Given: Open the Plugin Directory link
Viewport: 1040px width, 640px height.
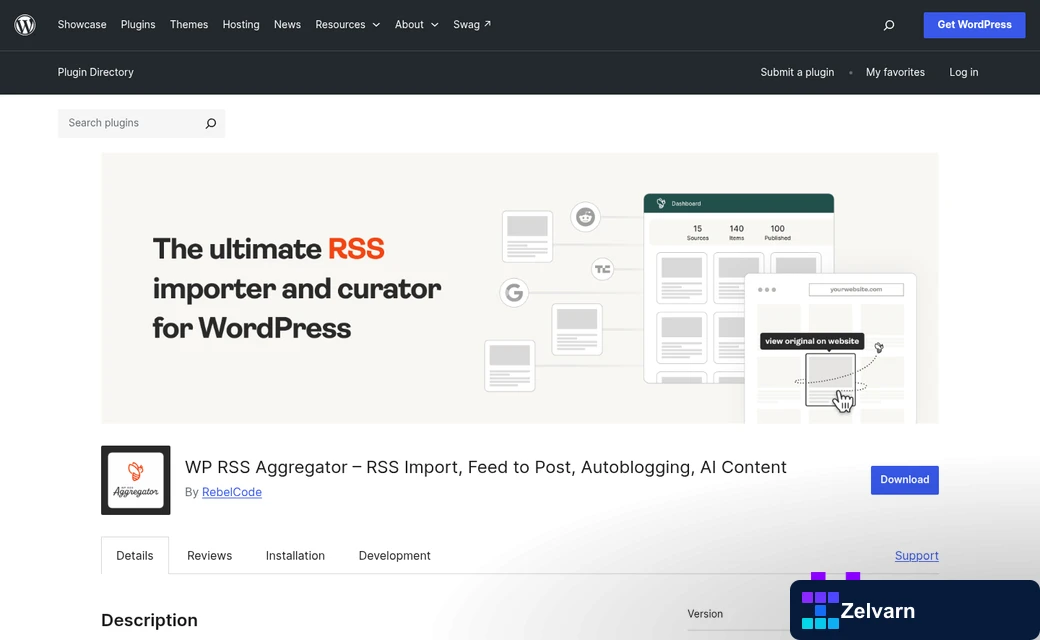Looking at the screenshot, I should coord(96,72).
